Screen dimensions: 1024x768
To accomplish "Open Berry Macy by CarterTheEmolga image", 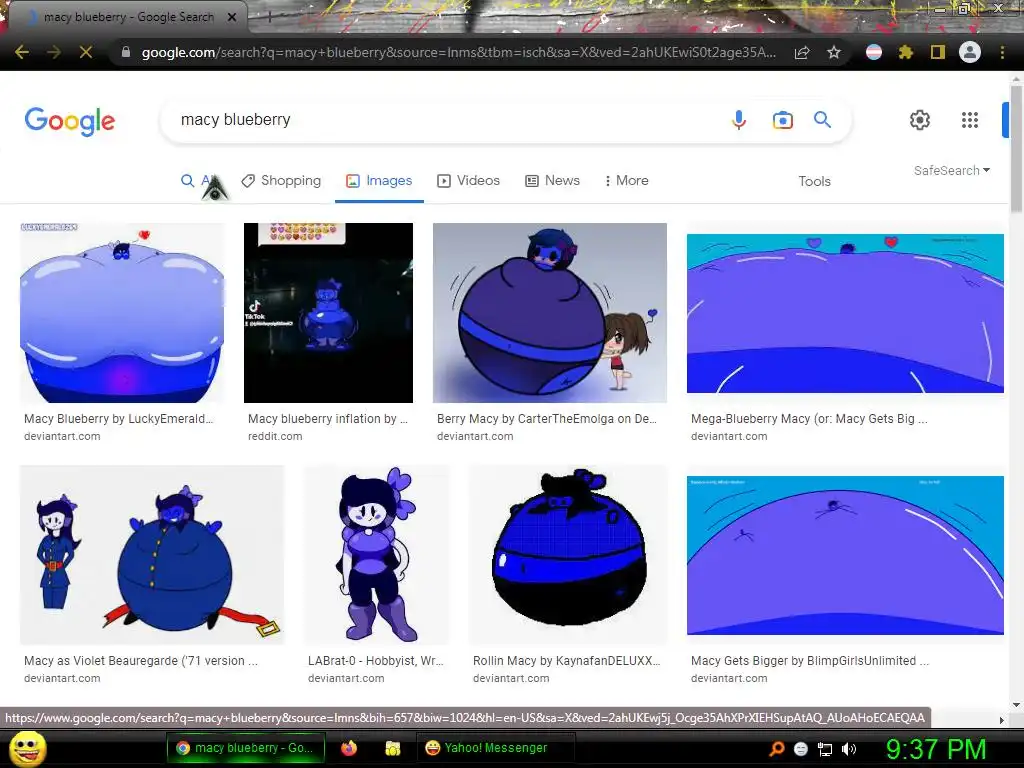I will (550, 313).
